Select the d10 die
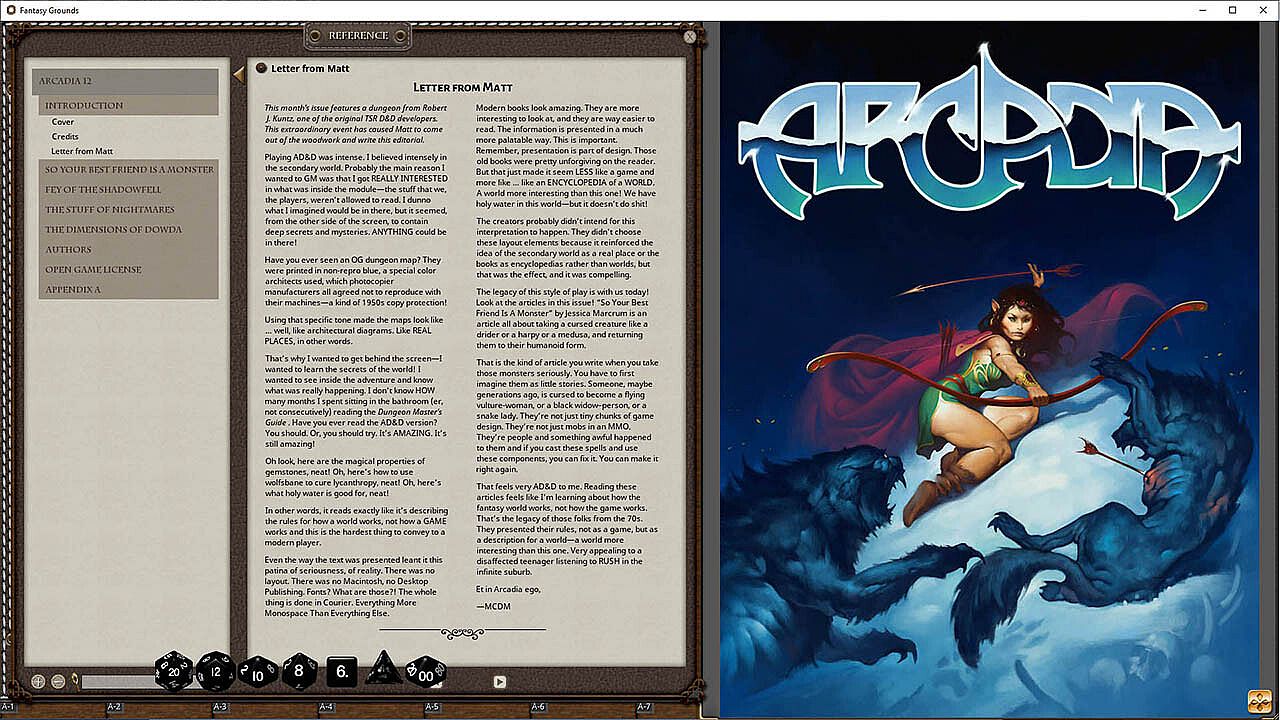The height and width of the screenshot is (720, 1280). (x=258, y=672)
